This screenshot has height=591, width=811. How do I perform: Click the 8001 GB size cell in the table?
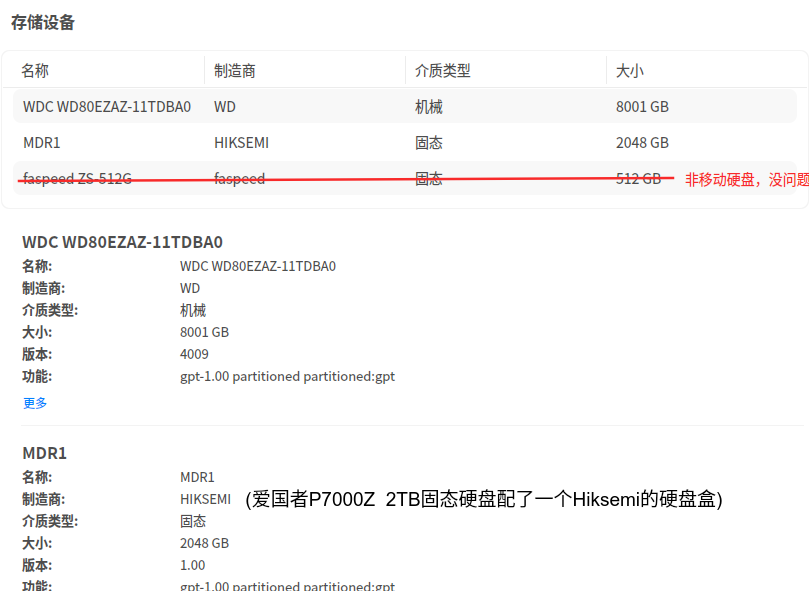[x=642, y=107]
